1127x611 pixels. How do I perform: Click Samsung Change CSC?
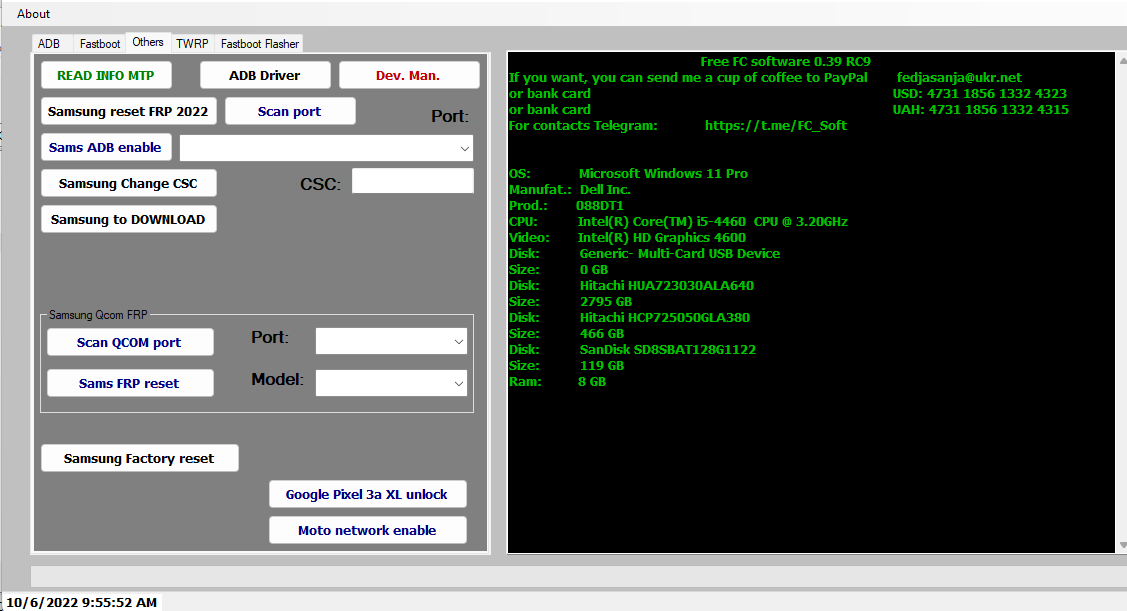click(x=128, y=183)
